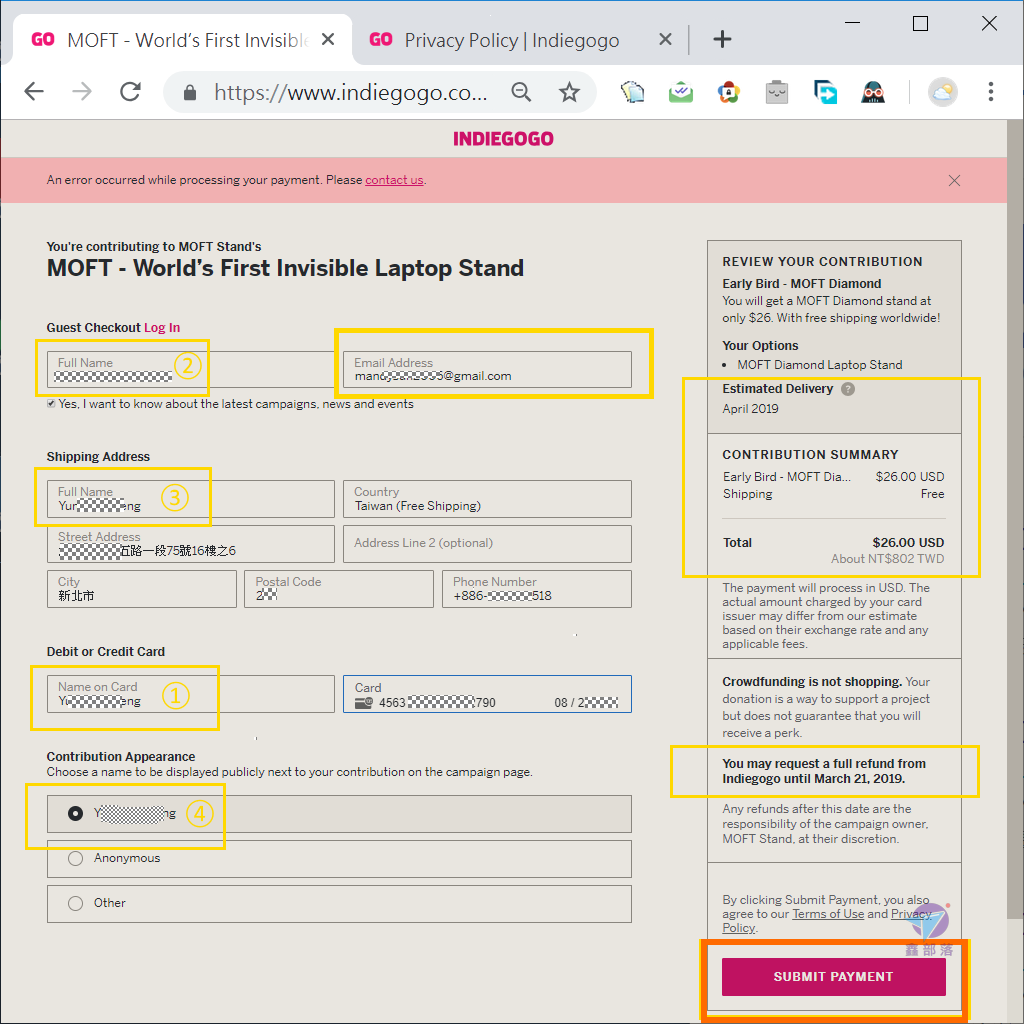Open the Country dropdown showing Taiwan

coord(487,499)
